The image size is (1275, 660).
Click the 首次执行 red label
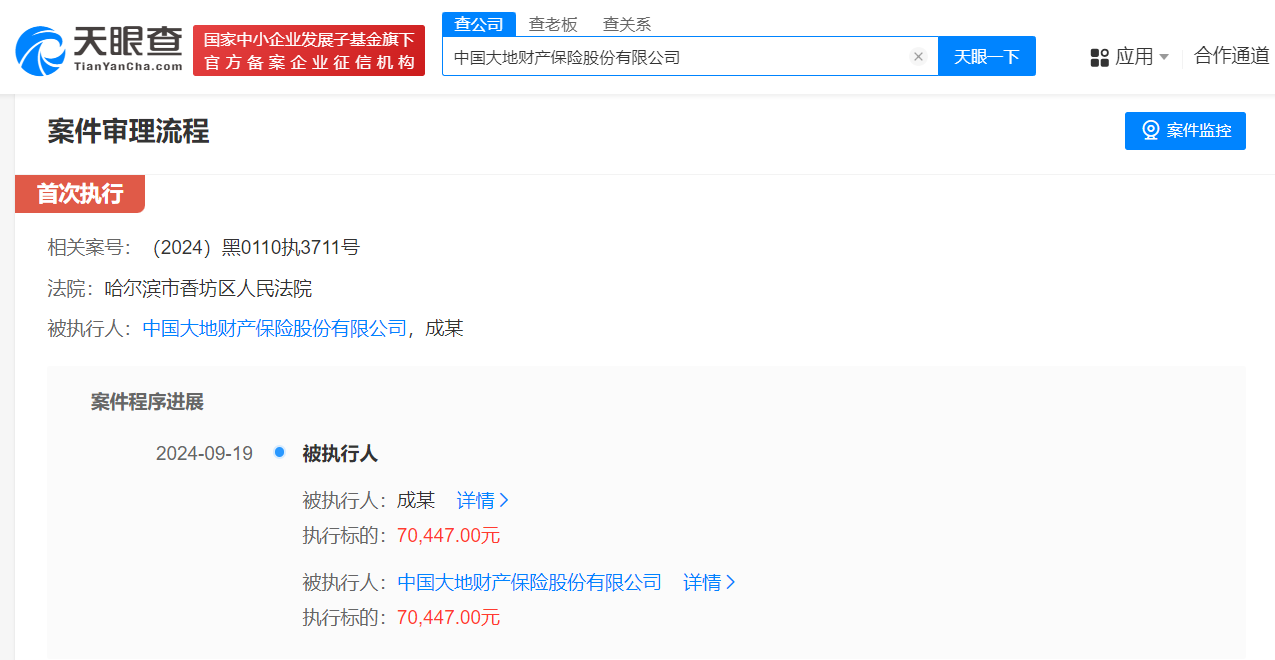(x=80, y=194)
